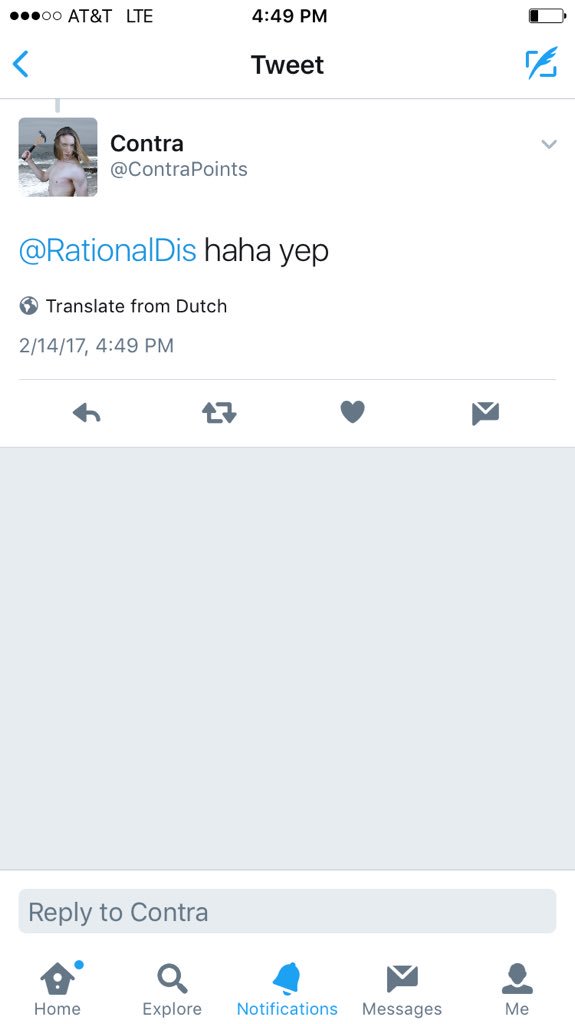The image size is (575, 1024).
Task: Open the @RationalDis mention link
Action: click(x=108, y=251)
